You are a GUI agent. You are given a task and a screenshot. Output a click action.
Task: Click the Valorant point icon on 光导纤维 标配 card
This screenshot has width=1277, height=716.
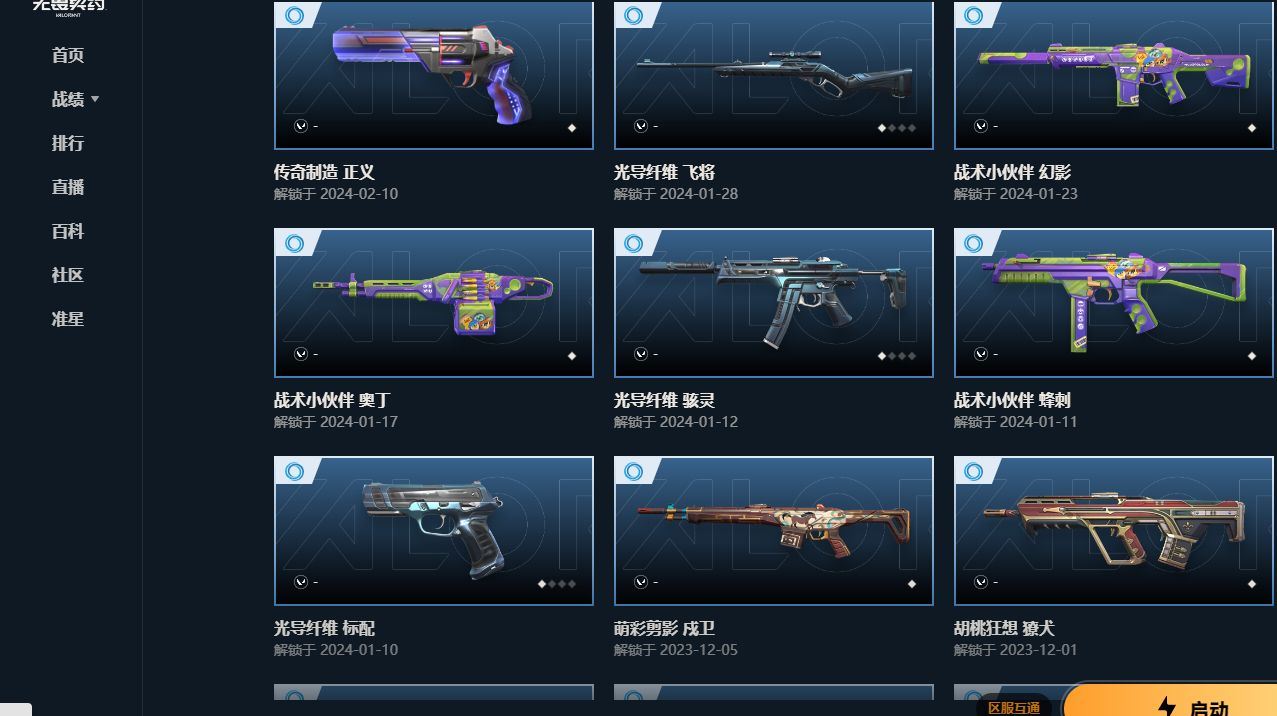(301, 582)
